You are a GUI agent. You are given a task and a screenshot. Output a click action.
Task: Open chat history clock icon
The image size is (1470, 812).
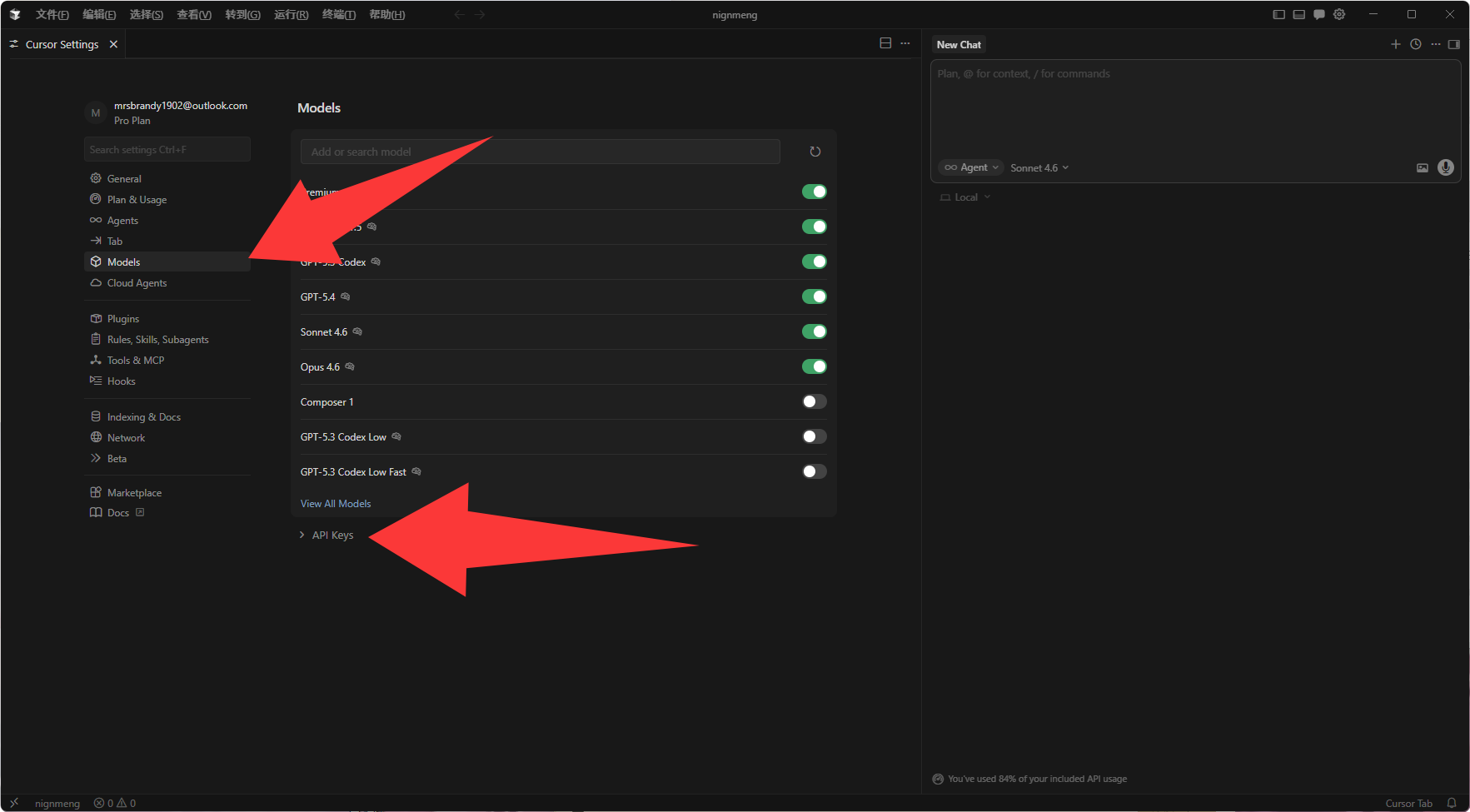1416,44
